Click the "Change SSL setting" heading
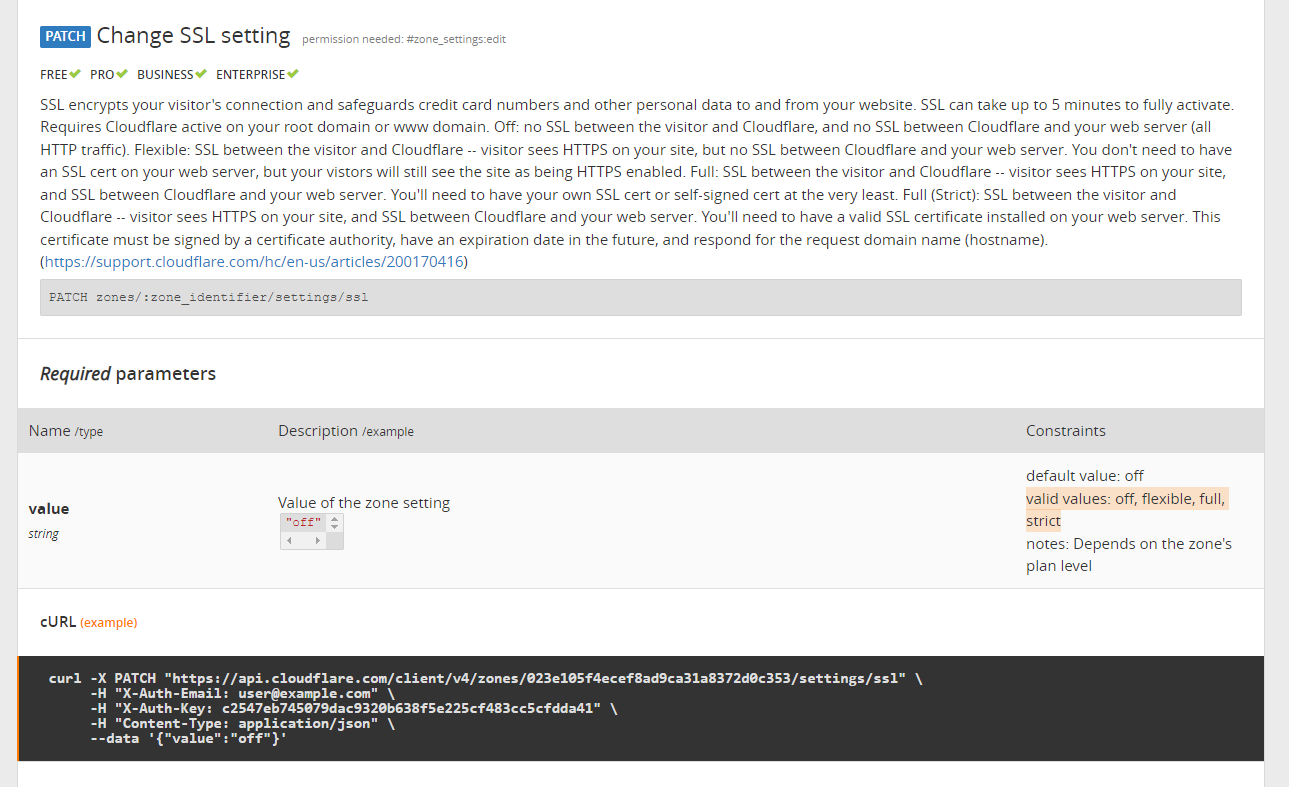Screen dimensions: 1289x787 tap(194, 36)
